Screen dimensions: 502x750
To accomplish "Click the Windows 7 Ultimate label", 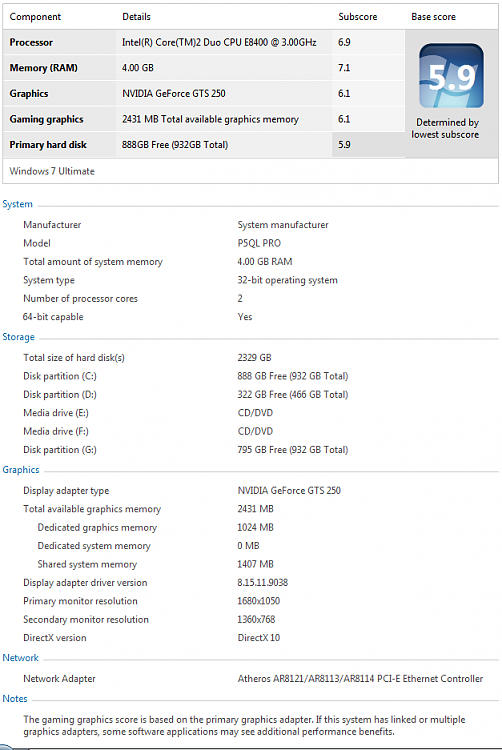I will 52,171.
